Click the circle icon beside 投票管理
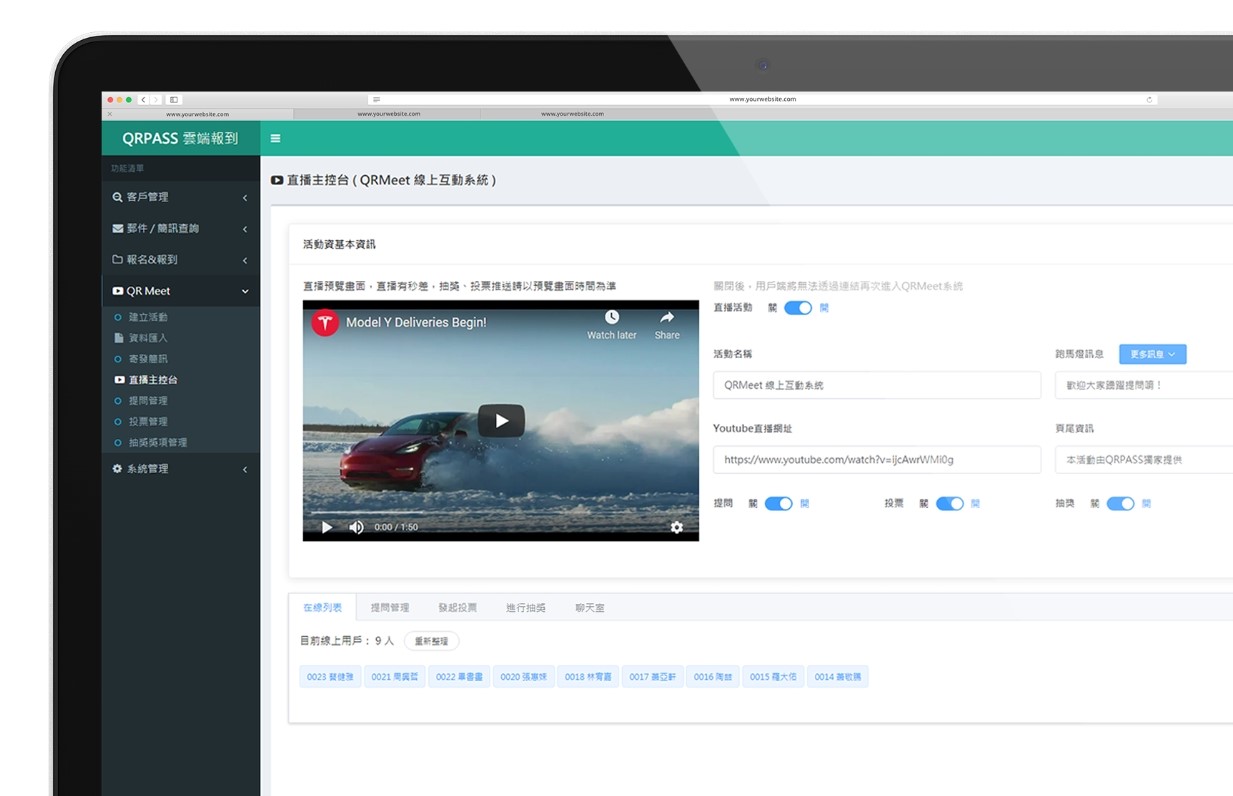The width and height of the screenshot is (1233, 796). click(119, 422)
